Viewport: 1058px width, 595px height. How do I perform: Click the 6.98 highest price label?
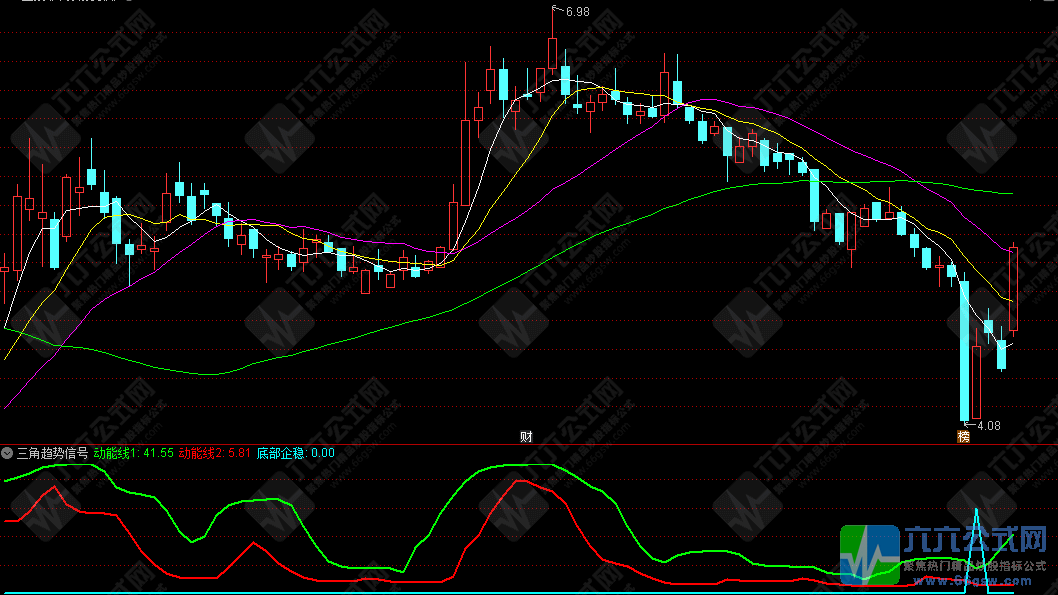click(577, 11)
